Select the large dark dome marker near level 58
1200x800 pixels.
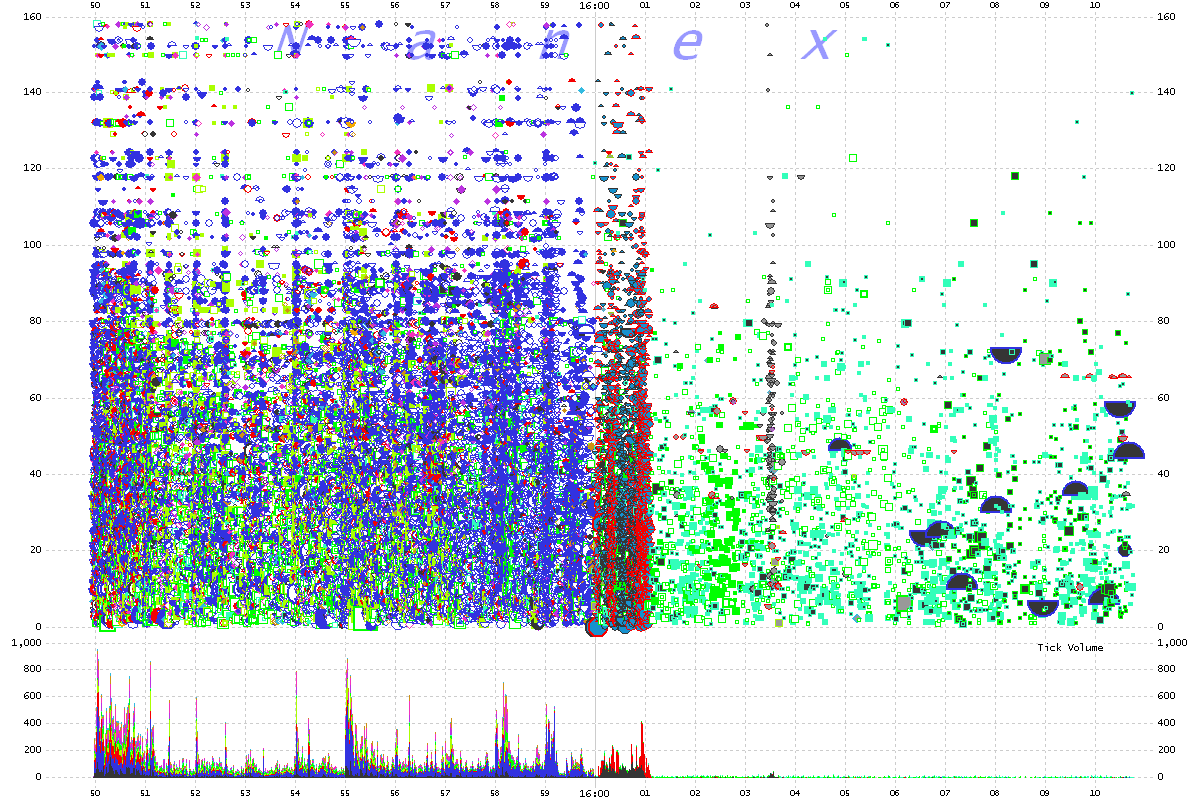1120,409
